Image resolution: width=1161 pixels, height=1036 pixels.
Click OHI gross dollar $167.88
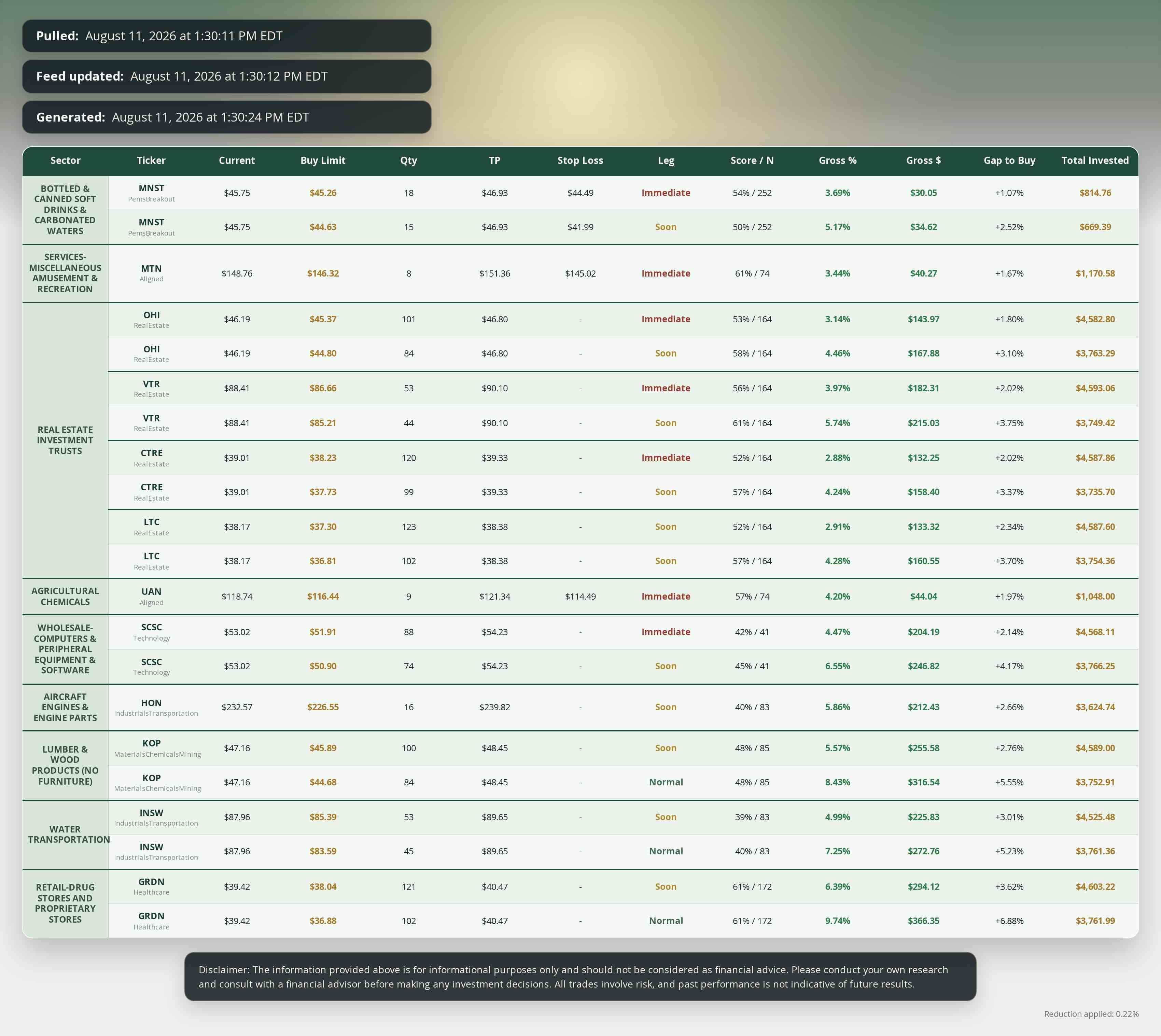[924, 353]
